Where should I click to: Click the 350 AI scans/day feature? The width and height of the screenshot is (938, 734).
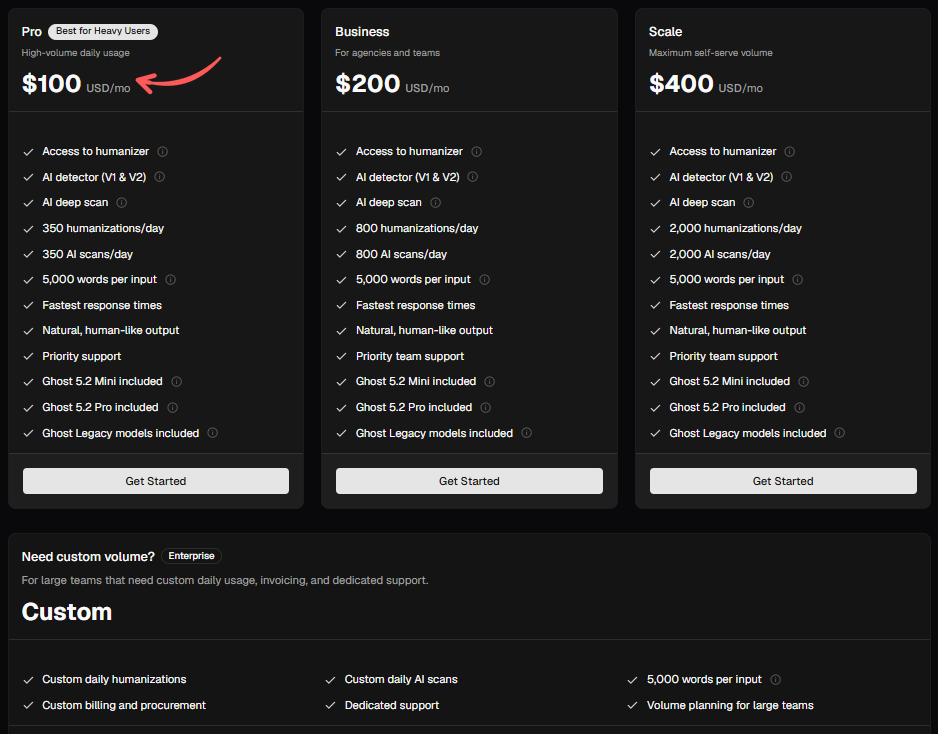point(87,254)
